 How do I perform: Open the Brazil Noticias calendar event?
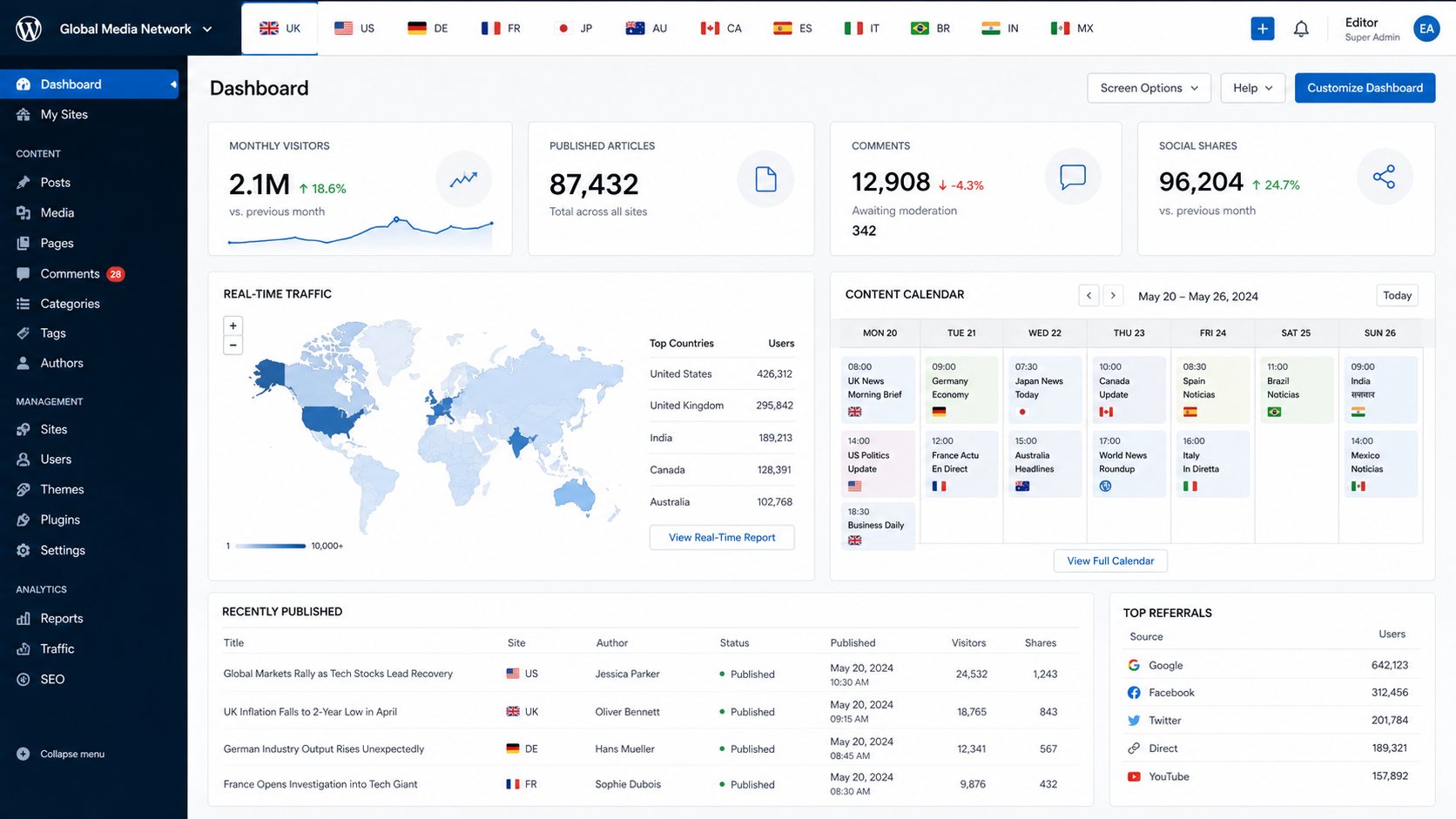1297,388
